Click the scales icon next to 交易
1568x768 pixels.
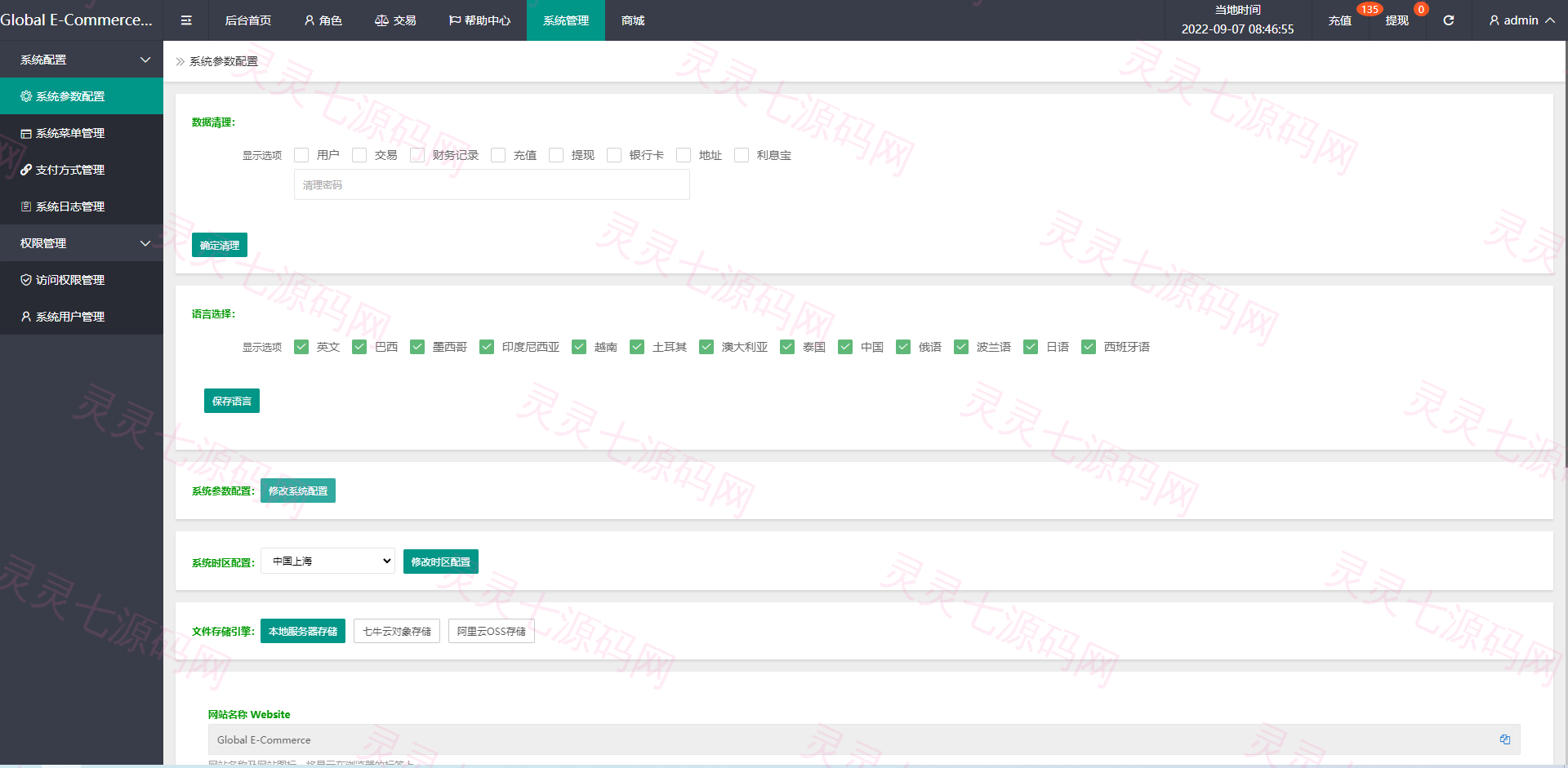pos(381,20)
